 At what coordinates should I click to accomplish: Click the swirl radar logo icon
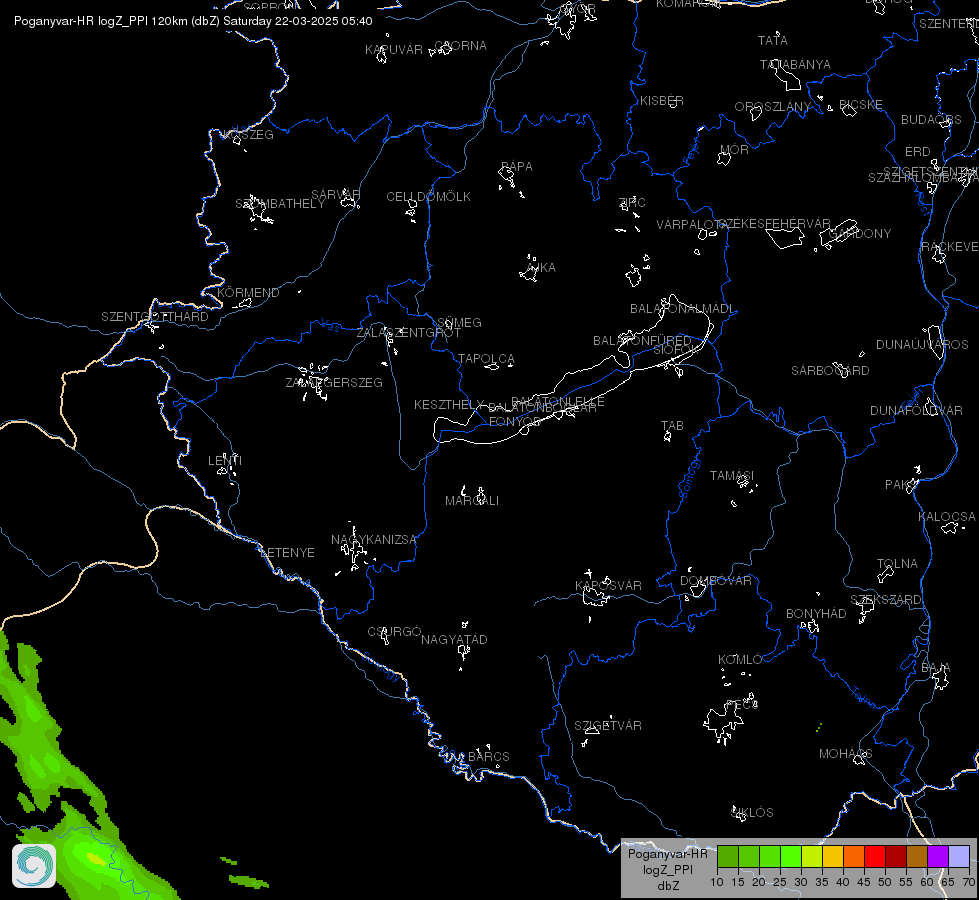tap(34, 865)
